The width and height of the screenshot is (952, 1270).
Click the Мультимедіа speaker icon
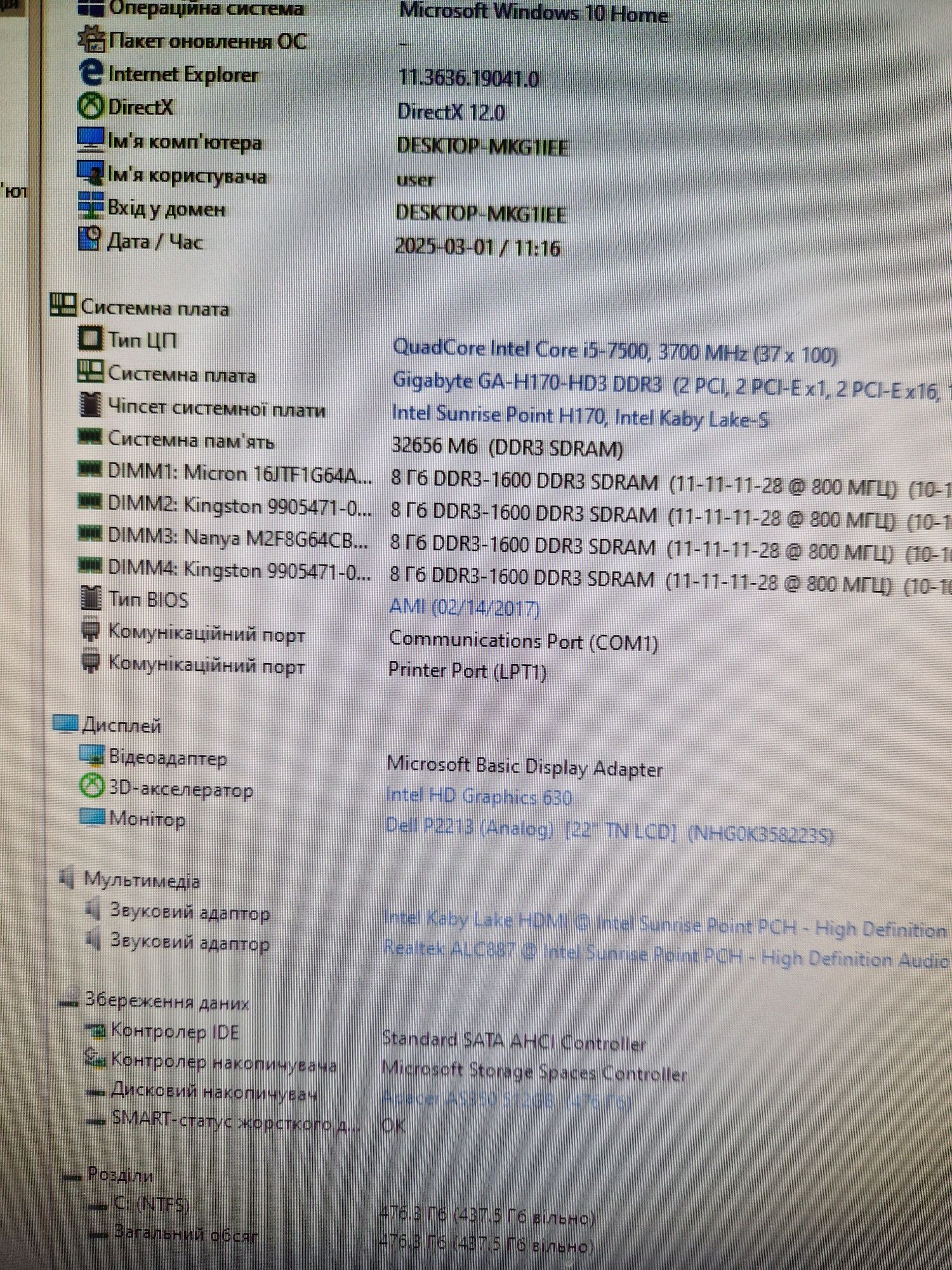(x=67, y=878)
